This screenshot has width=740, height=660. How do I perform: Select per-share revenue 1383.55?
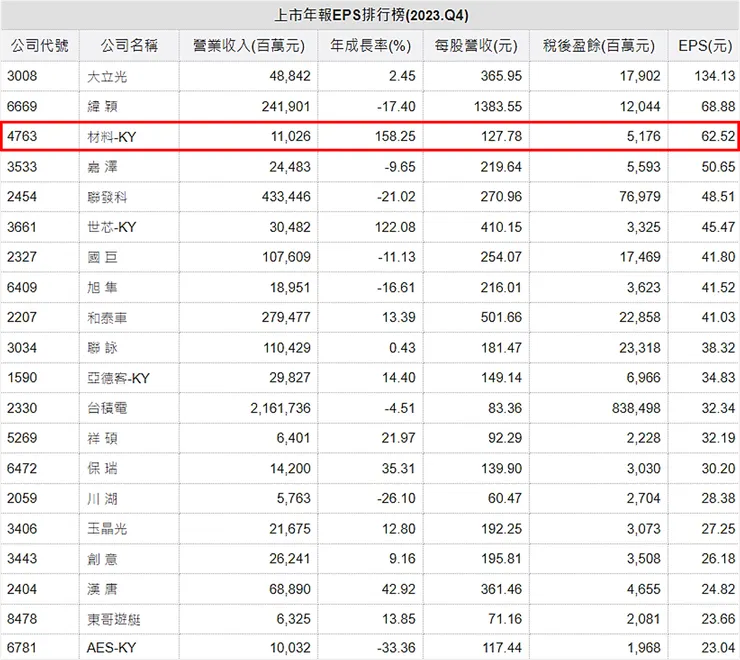[498, 106]
